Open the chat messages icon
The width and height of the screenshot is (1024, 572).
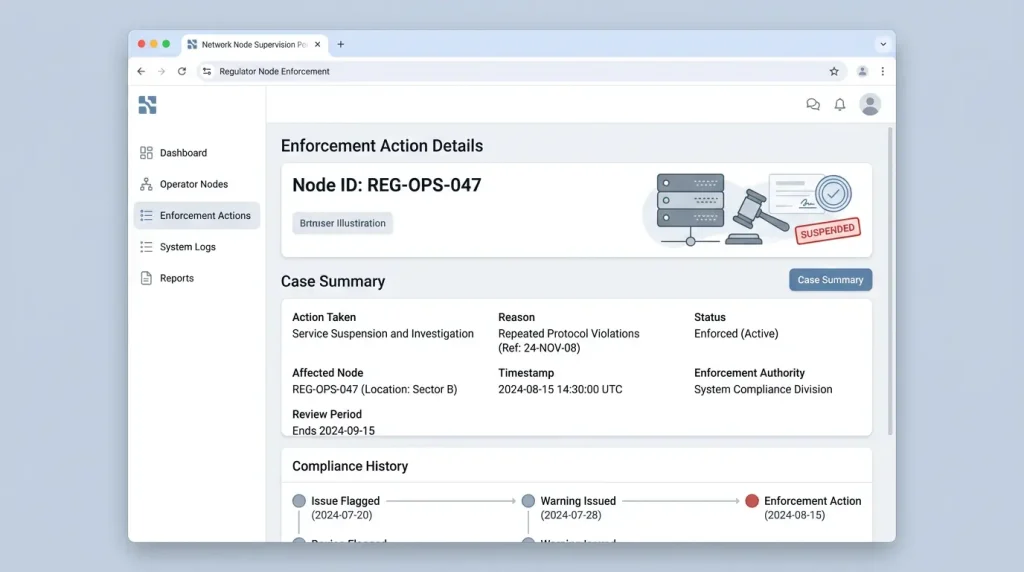click(812, 104)
